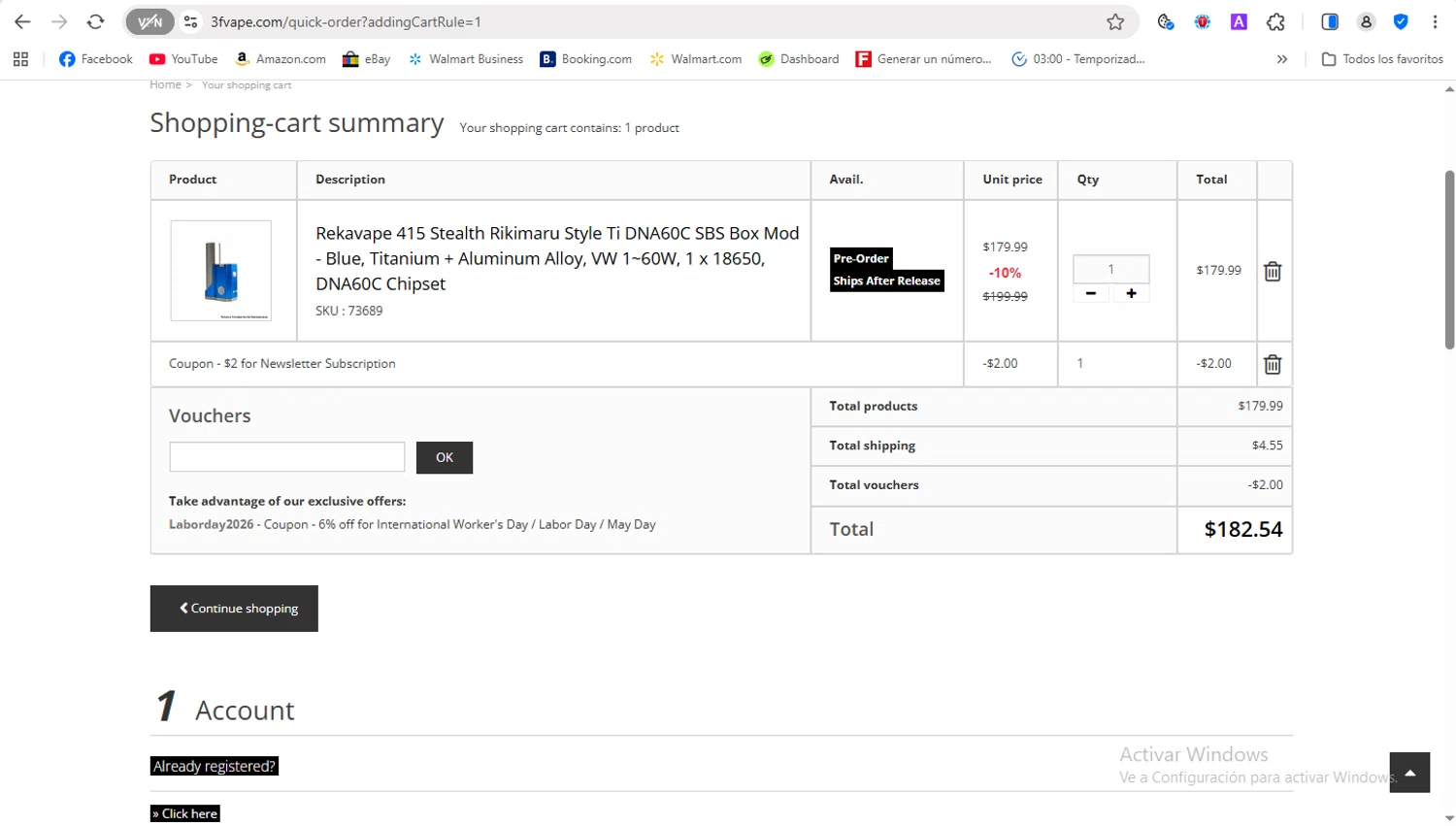Open the Amazon.com bookmark
The width and height of the screenshot is (1456, 826).
[281, 59]
